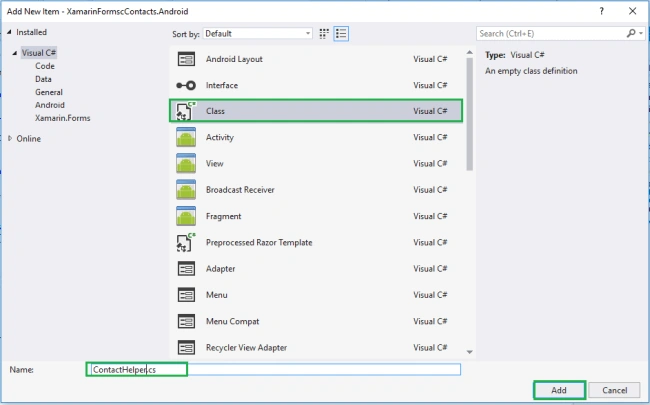The width and height of the screenshot is (650, 405).
Task: Select the Code category
Action: (45, 66)
